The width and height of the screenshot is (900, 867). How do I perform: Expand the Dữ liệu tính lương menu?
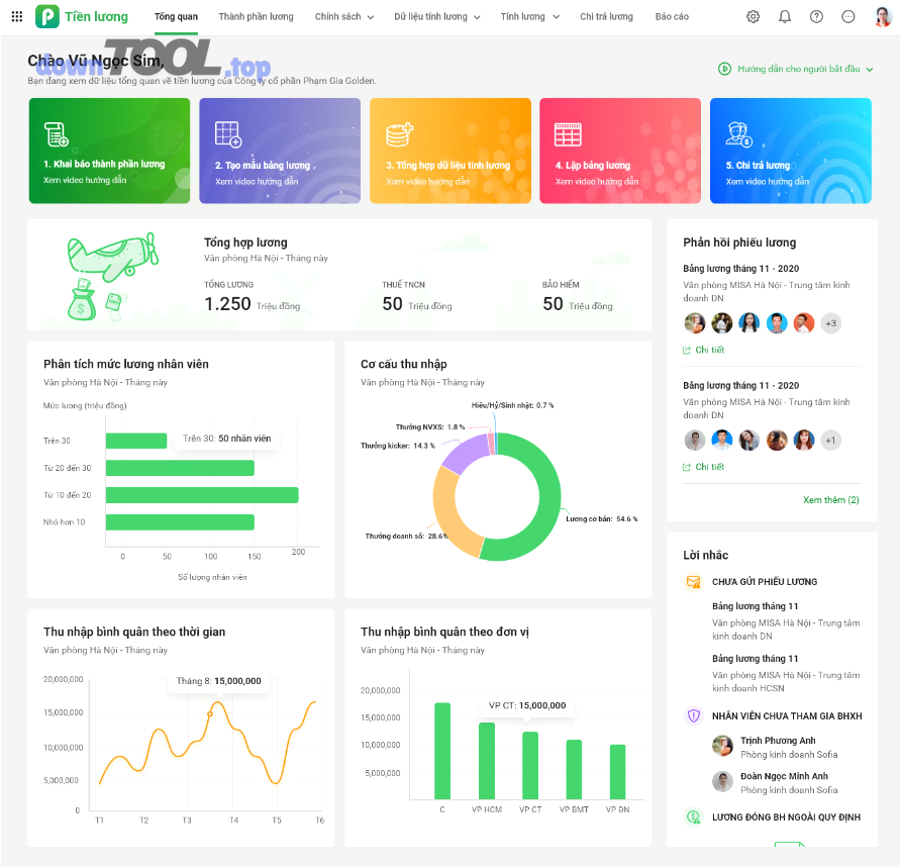[437, 17]
